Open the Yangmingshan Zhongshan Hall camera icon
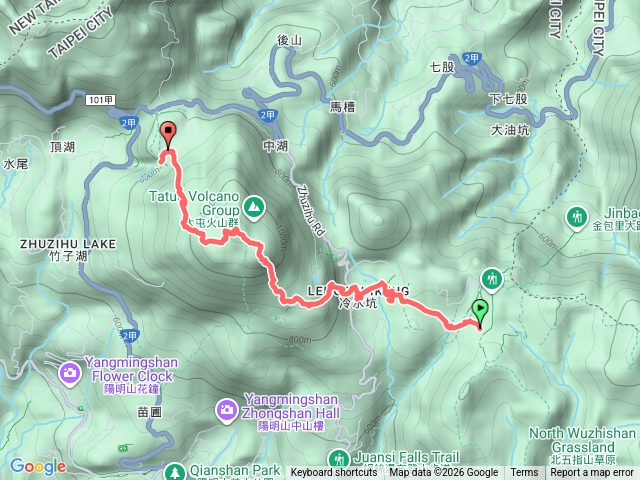Screen dimensions: 640x480 pyautogui.click(x=227, y=410)
